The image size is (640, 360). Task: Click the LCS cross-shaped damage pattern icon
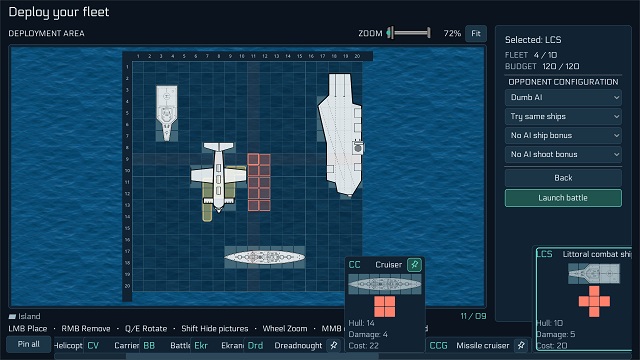pos(594,301)
